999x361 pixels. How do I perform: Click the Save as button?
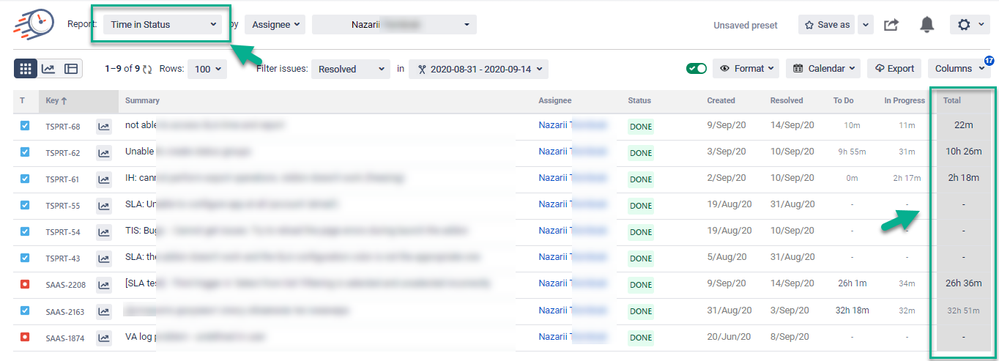[827, 25]
